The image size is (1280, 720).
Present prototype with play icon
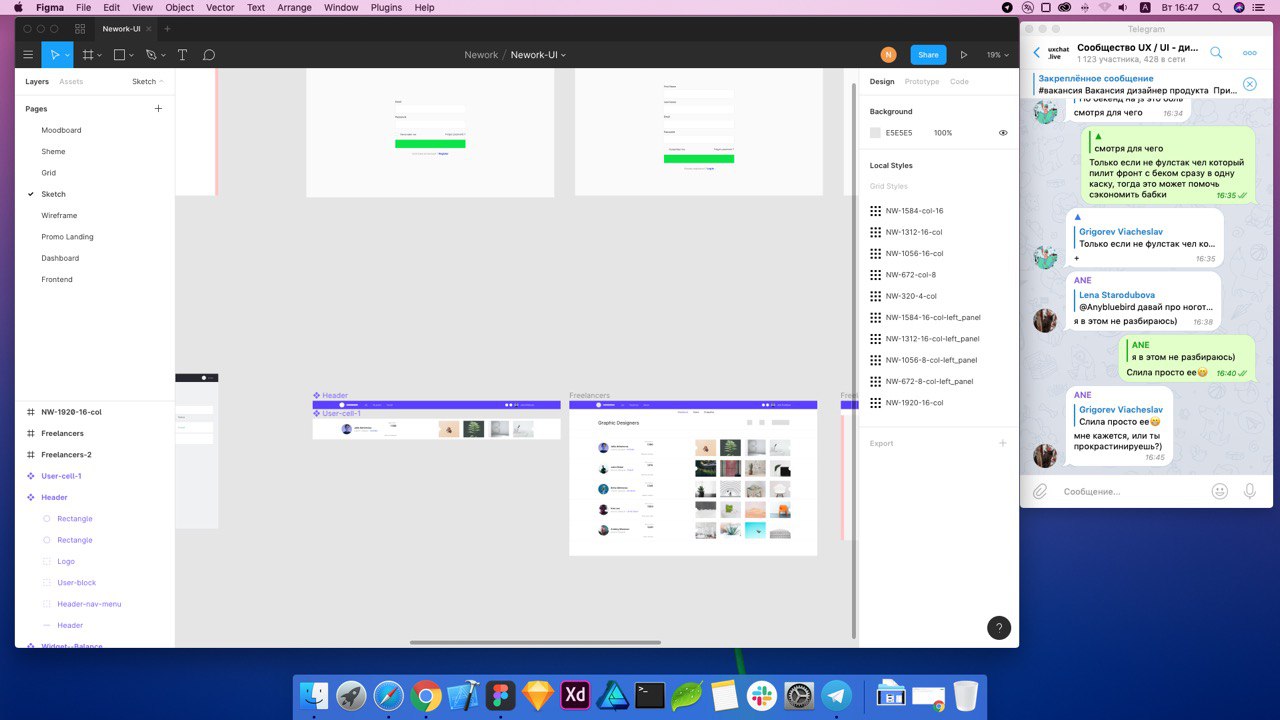pyautogui.click(x=964, y=55)
